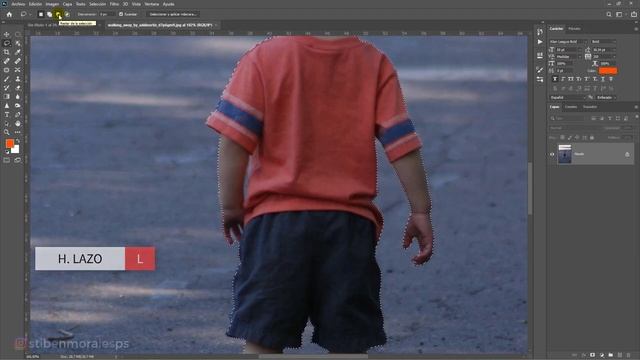Viewport: 640px width, 360px height.
Task: Click the background white color swatch
Action: [x=16, y=150]
